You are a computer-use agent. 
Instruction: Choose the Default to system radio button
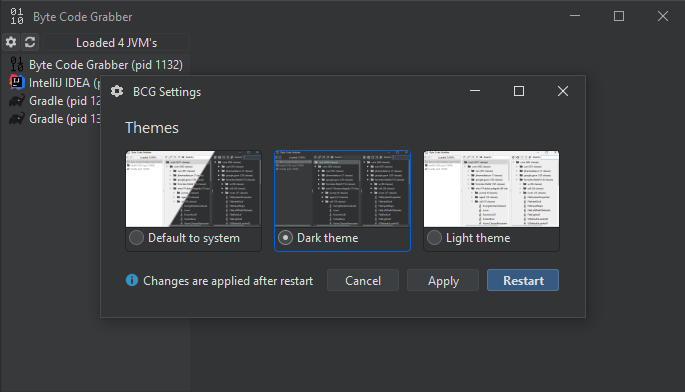point(136,238)
